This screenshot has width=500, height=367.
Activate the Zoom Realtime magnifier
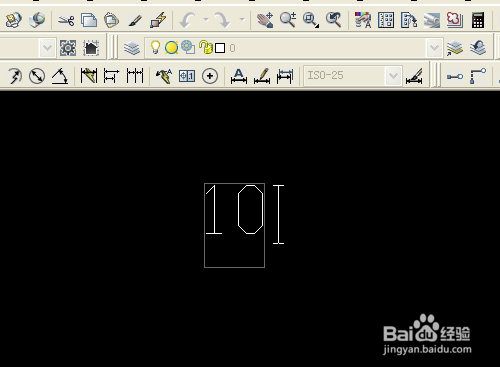click(288, 20)
